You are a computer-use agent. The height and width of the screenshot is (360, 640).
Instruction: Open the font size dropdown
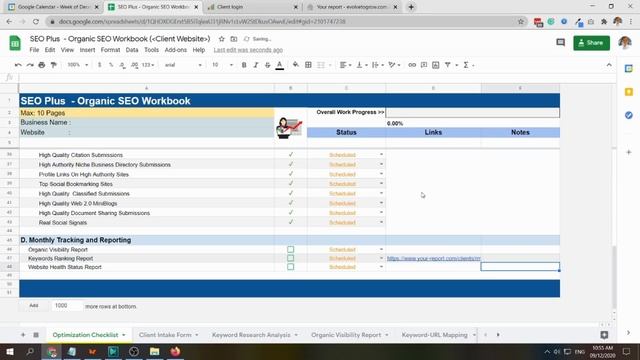pyautogui.click(x=222, y=65)
